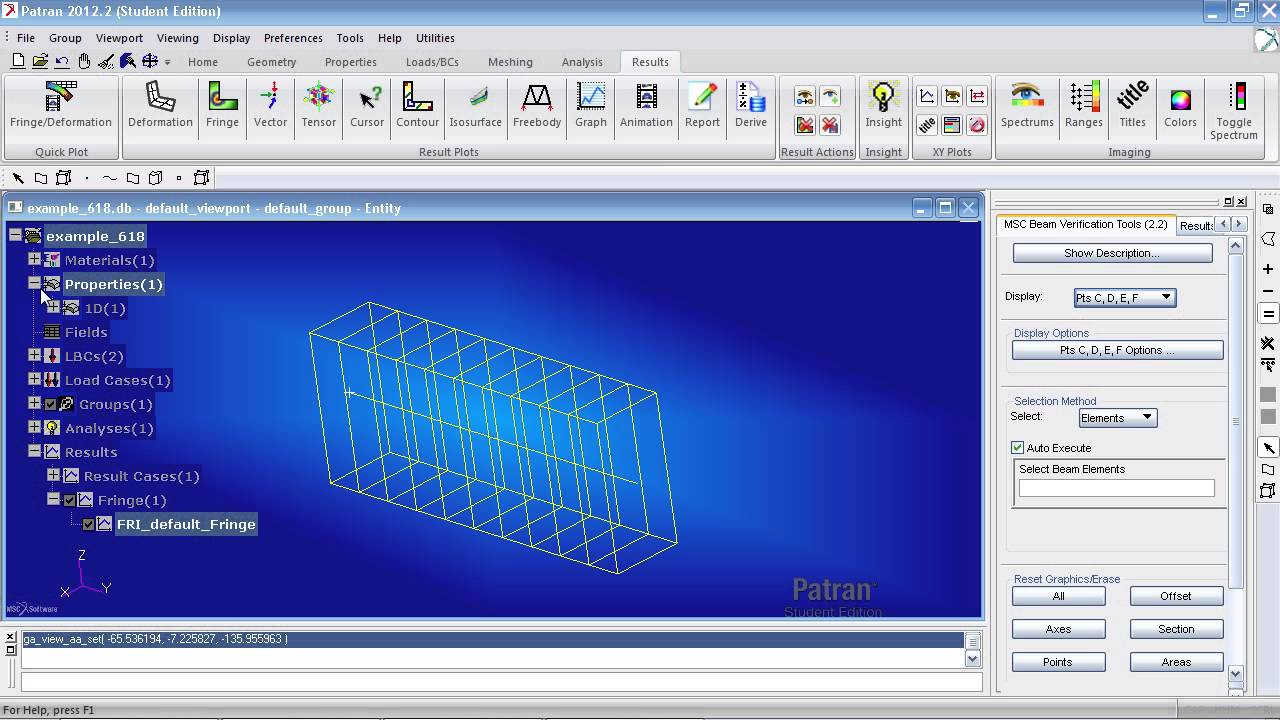Select the Cursor result tool
1280x720 pixels.
pyautogui.click(x=367, y=106)
